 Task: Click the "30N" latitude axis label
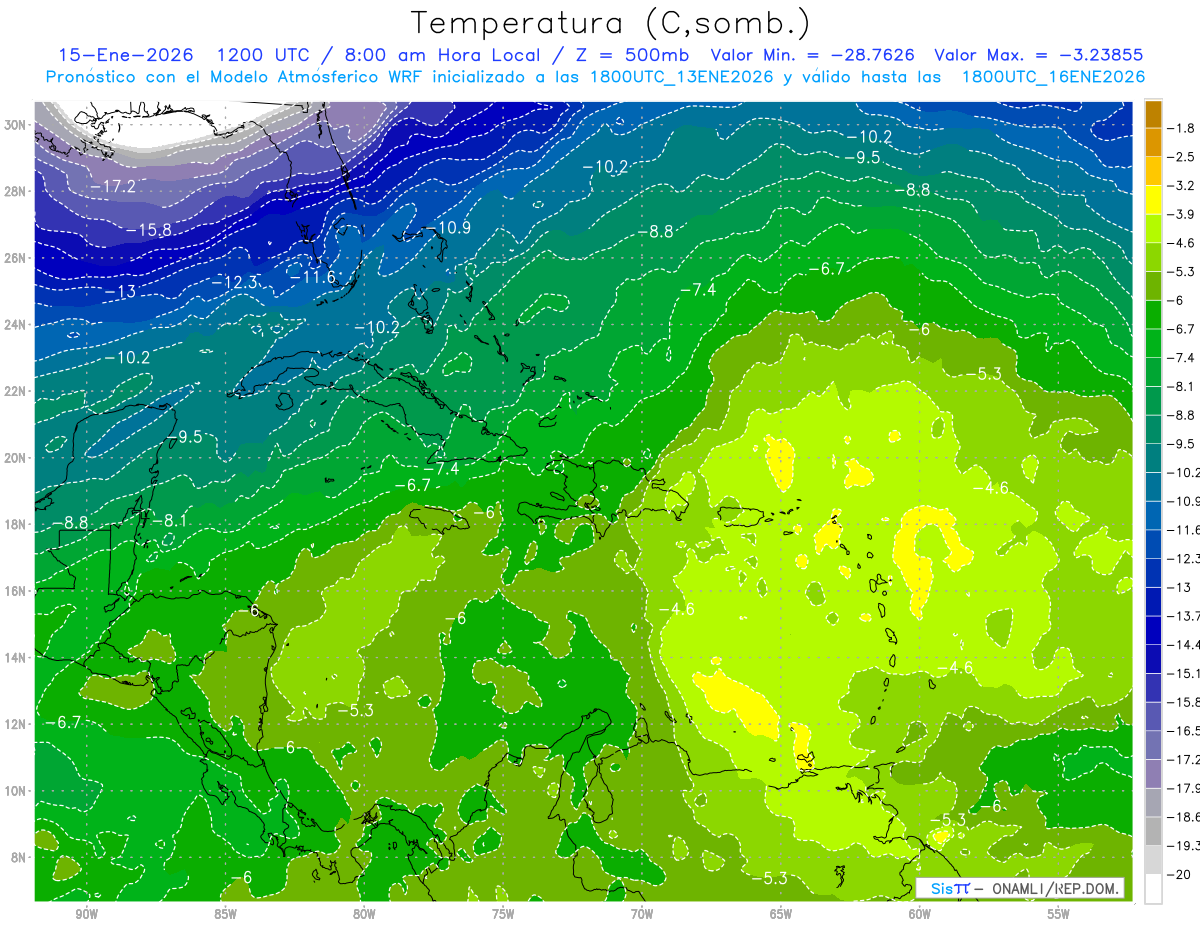(x=17, y=125)
